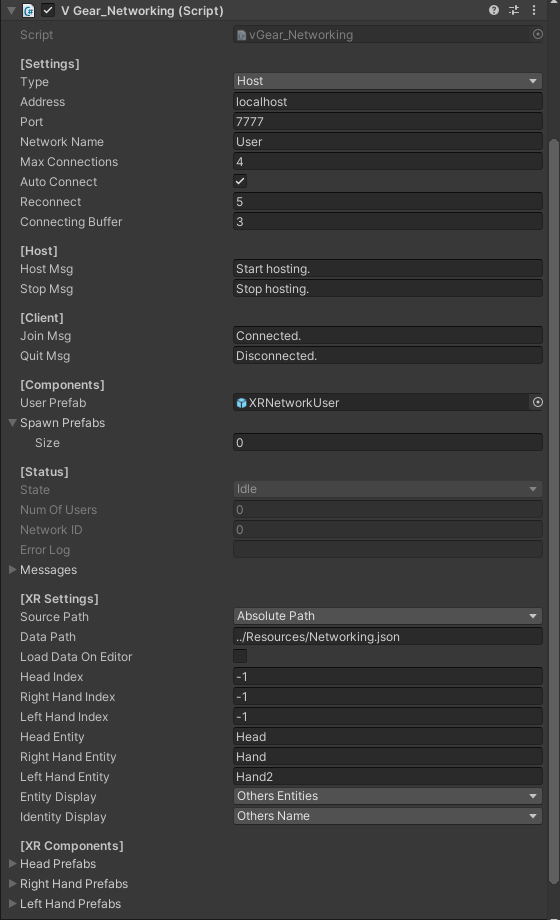Expand the Messages foldout
This screenshot has width=560, height=920.
[x=12, y=570]
